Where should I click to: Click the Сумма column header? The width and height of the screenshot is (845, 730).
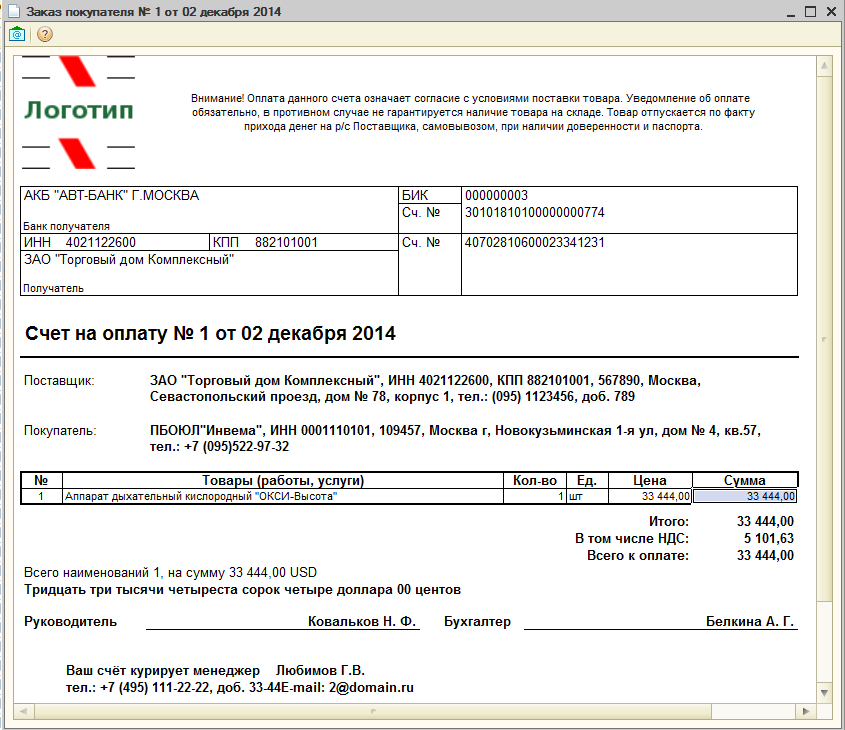coord(745,480)
